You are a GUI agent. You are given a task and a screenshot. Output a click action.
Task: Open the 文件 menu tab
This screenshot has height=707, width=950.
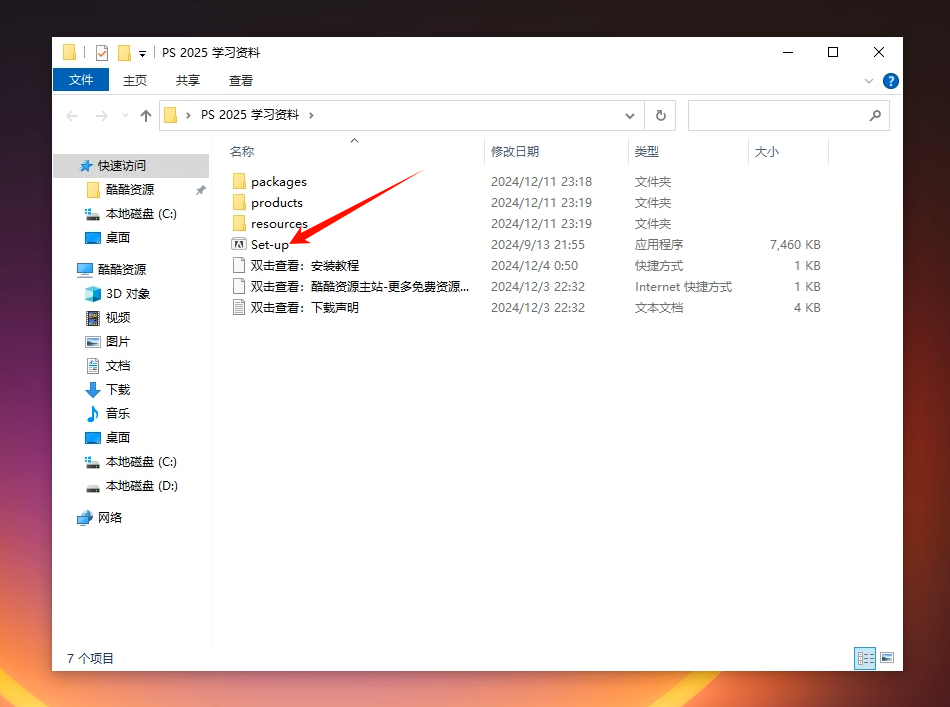point(81,80)
